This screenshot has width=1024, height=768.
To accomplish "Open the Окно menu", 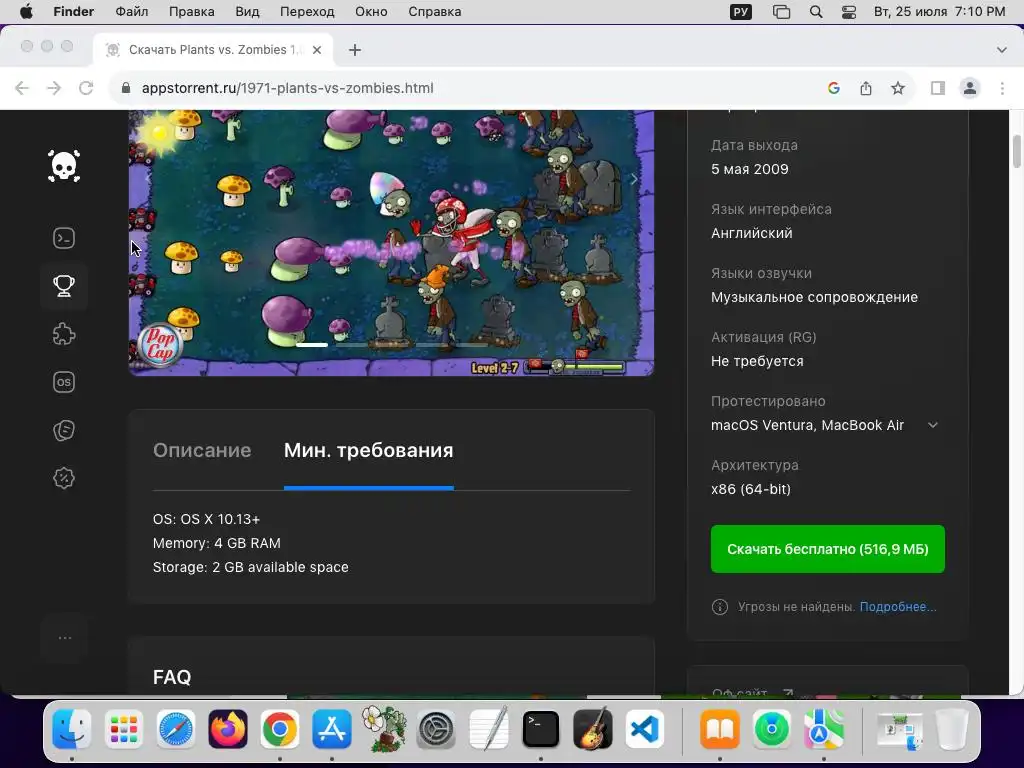I will click(x=371, y=12).
